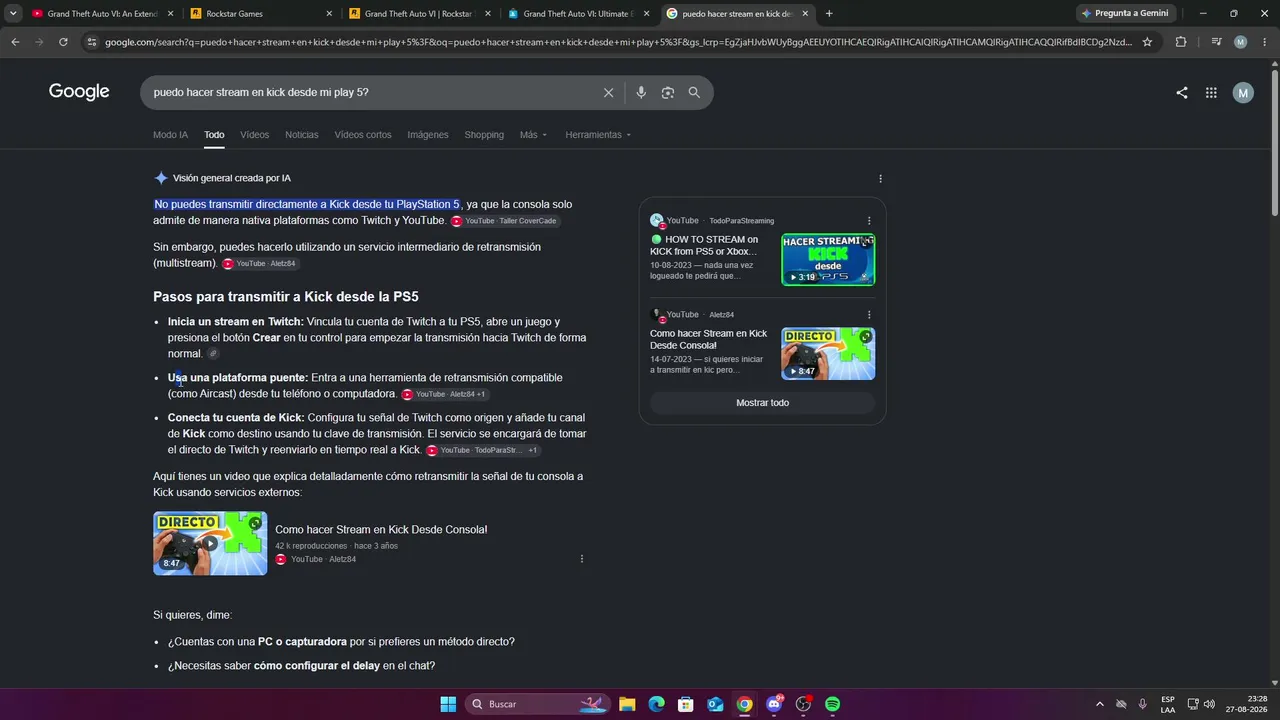Open the YouTube Aletz84 +1 source chip
Image resolution: width=1280 pixels, height=720 pixels.
coord(445,395)
